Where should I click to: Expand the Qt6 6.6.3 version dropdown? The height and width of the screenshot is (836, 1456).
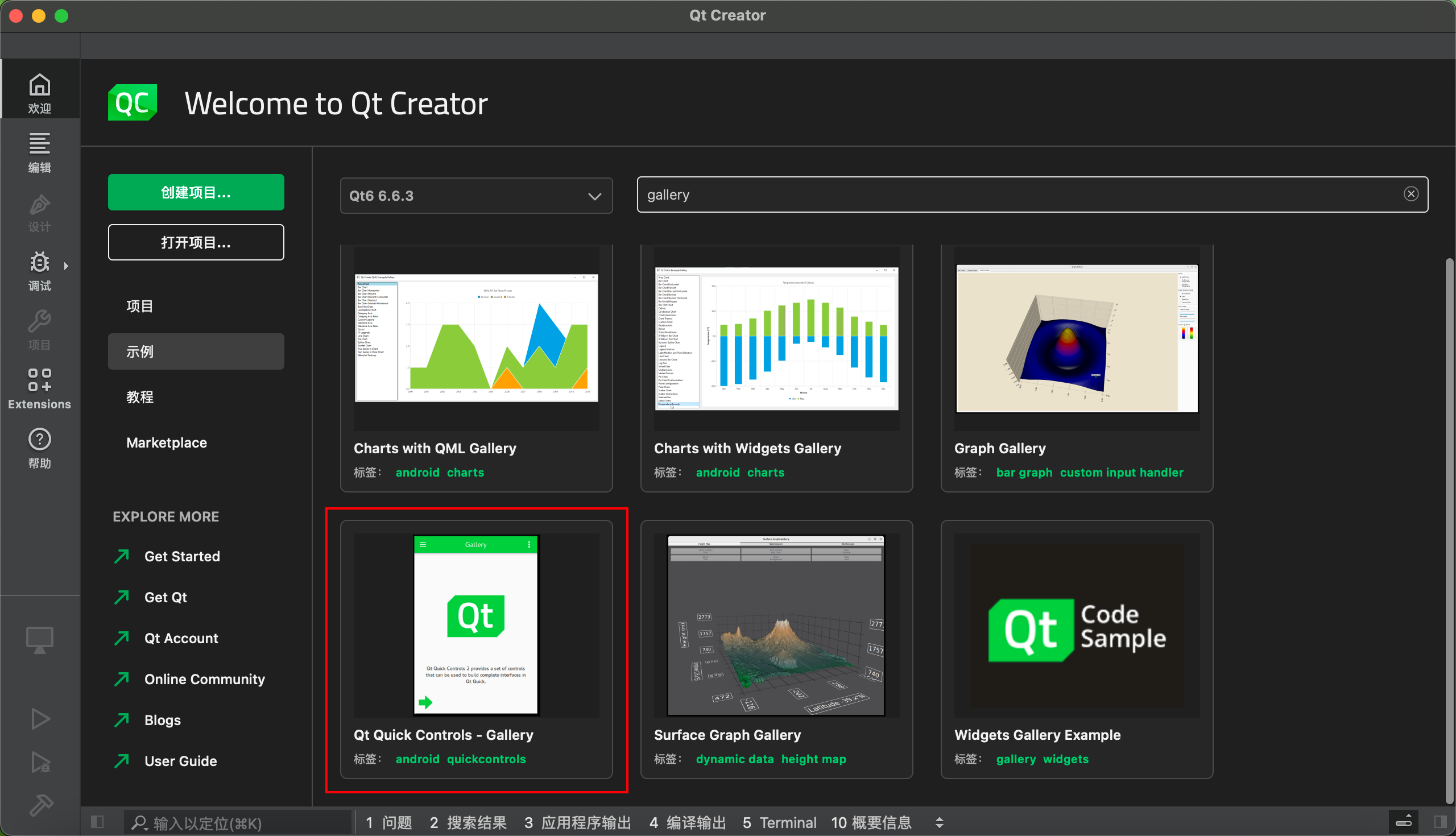pyautogui.click(x=476, y=196)
